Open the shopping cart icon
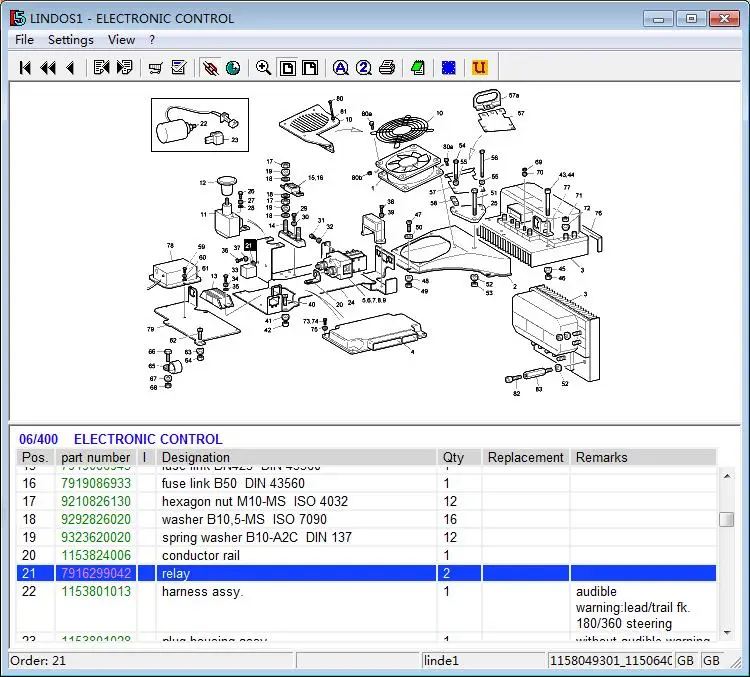 pyautogui.click(x=155, y=68)
